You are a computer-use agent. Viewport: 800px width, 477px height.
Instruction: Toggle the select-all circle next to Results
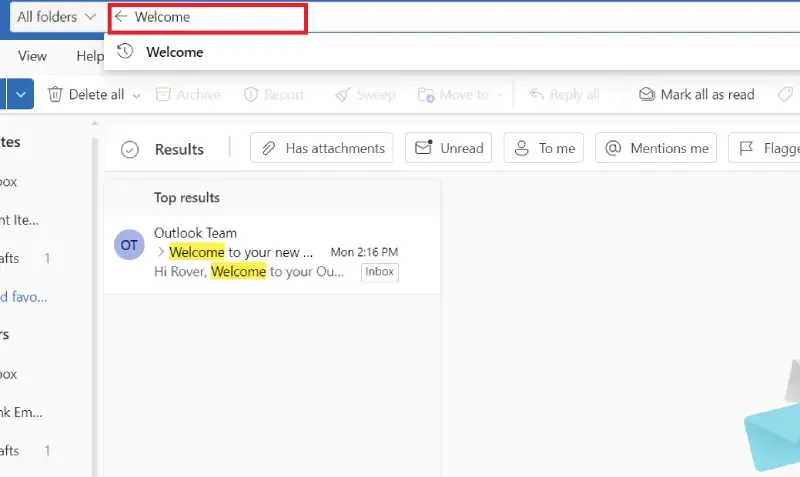[x=130, y=149]
